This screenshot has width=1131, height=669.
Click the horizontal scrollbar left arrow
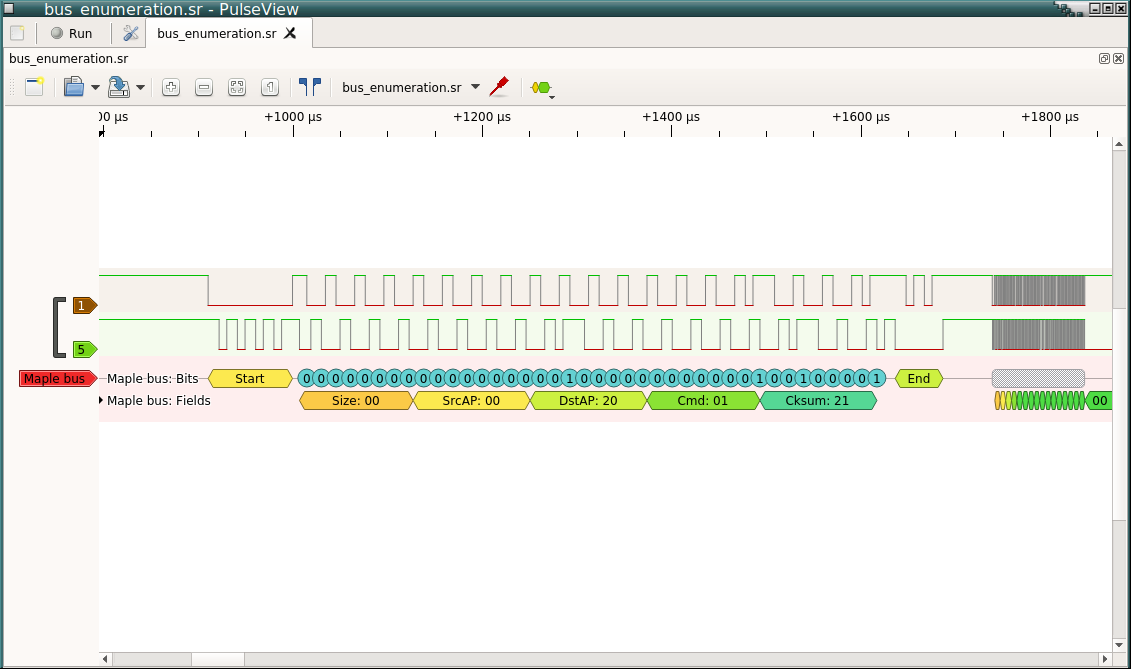[x=105, y=659]
